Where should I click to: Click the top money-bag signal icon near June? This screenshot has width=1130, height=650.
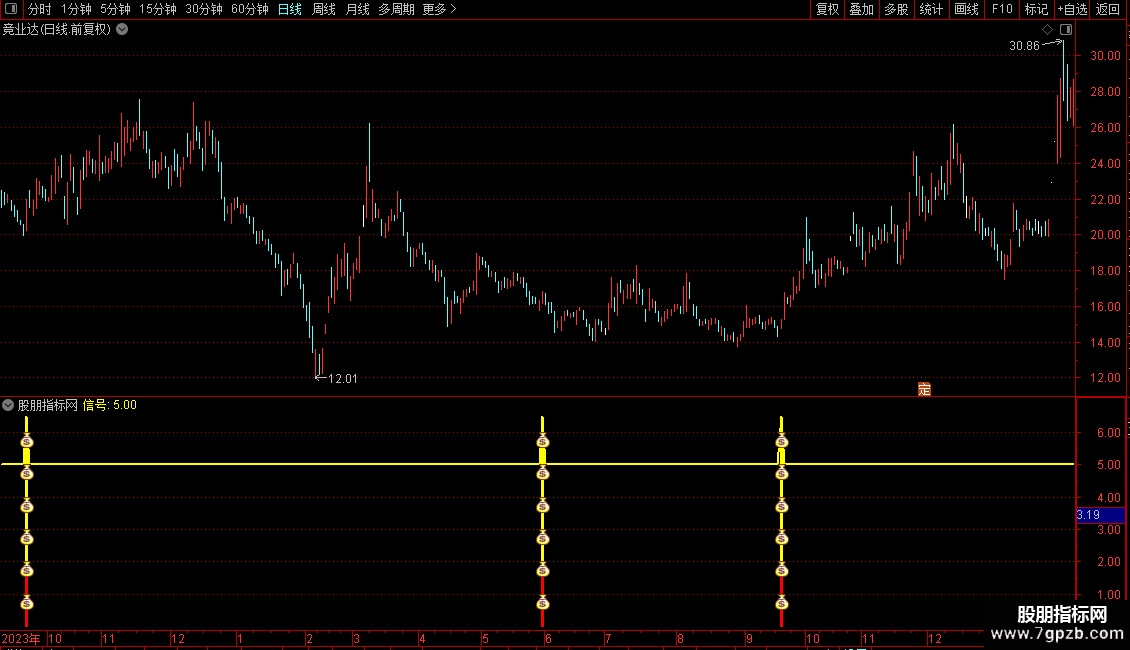tap(543, 442)
